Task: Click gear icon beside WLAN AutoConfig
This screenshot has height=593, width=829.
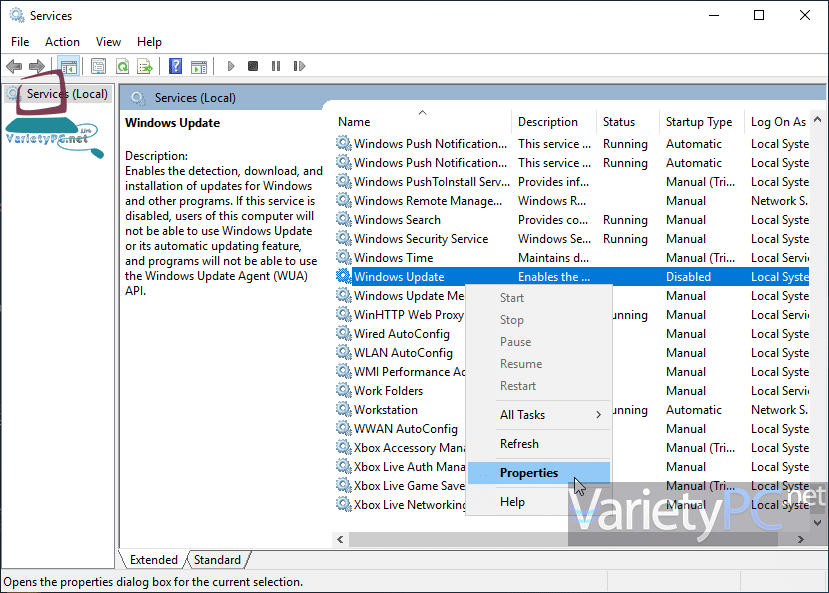Action: pos(344,353)
